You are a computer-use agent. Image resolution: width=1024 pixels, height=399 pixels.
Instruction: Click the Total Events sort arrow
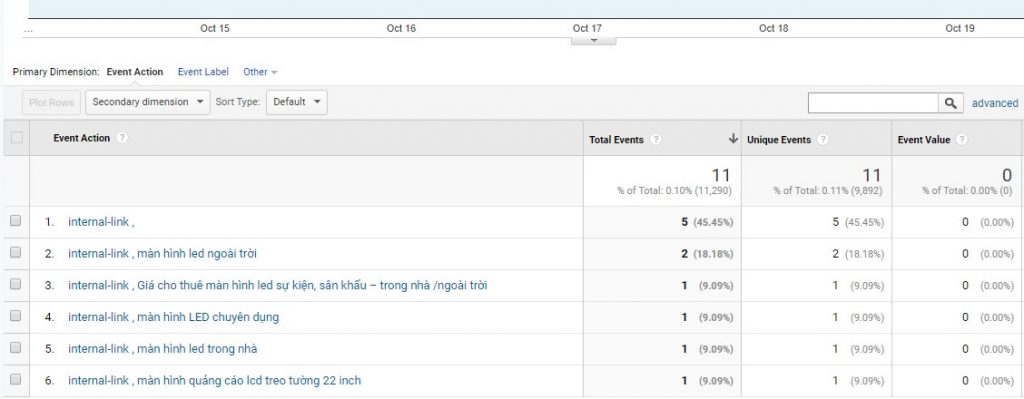733,138
